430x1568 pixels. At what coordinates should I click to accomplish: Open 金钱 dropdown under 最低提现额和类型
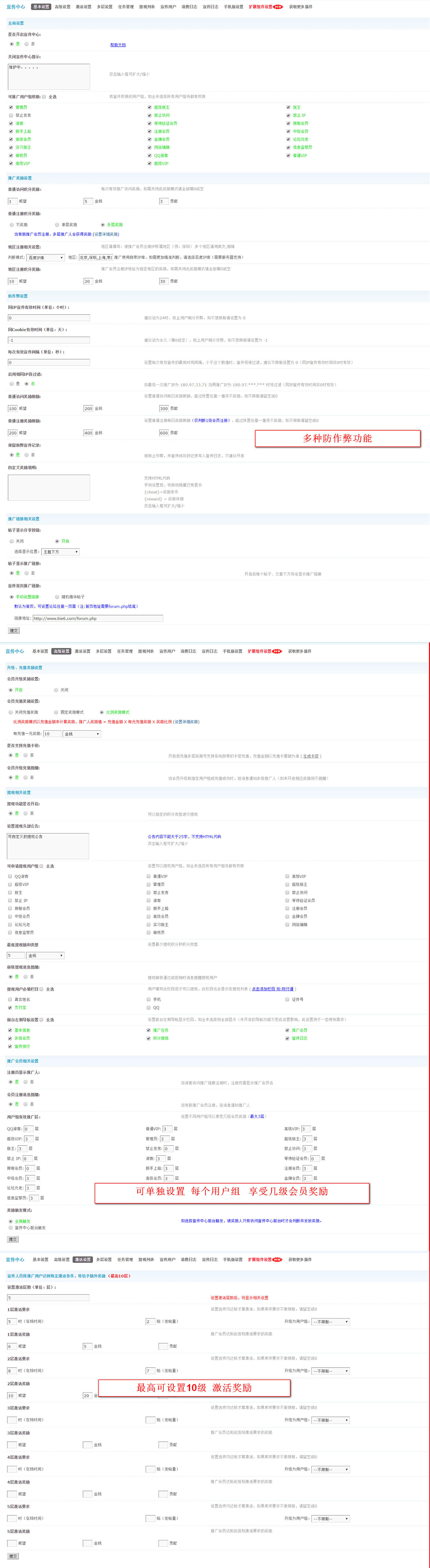45,956
